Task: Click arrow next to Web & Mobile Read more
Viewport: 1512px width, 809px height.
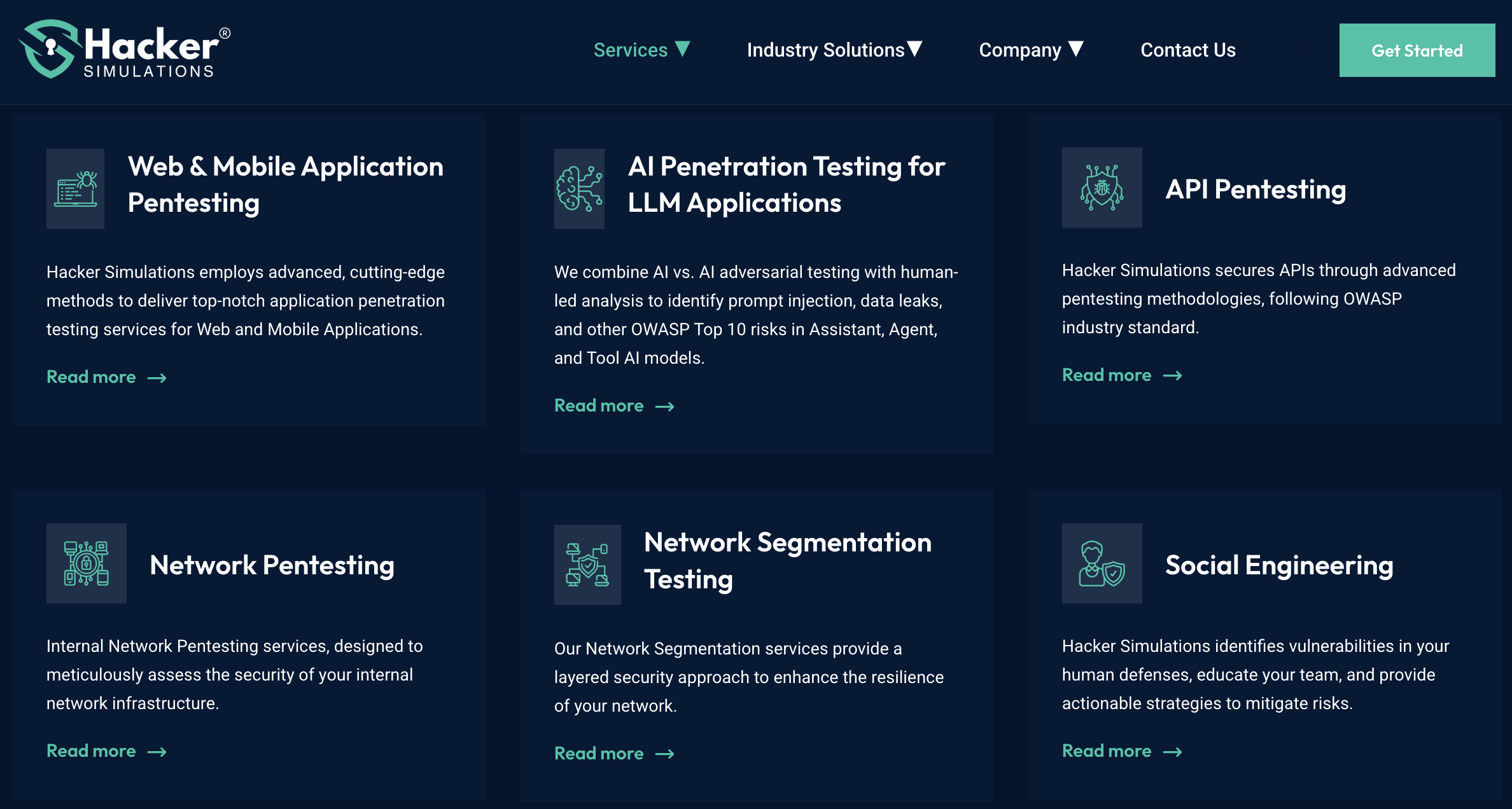Action: pyautogui.click(x=157, y=378)
